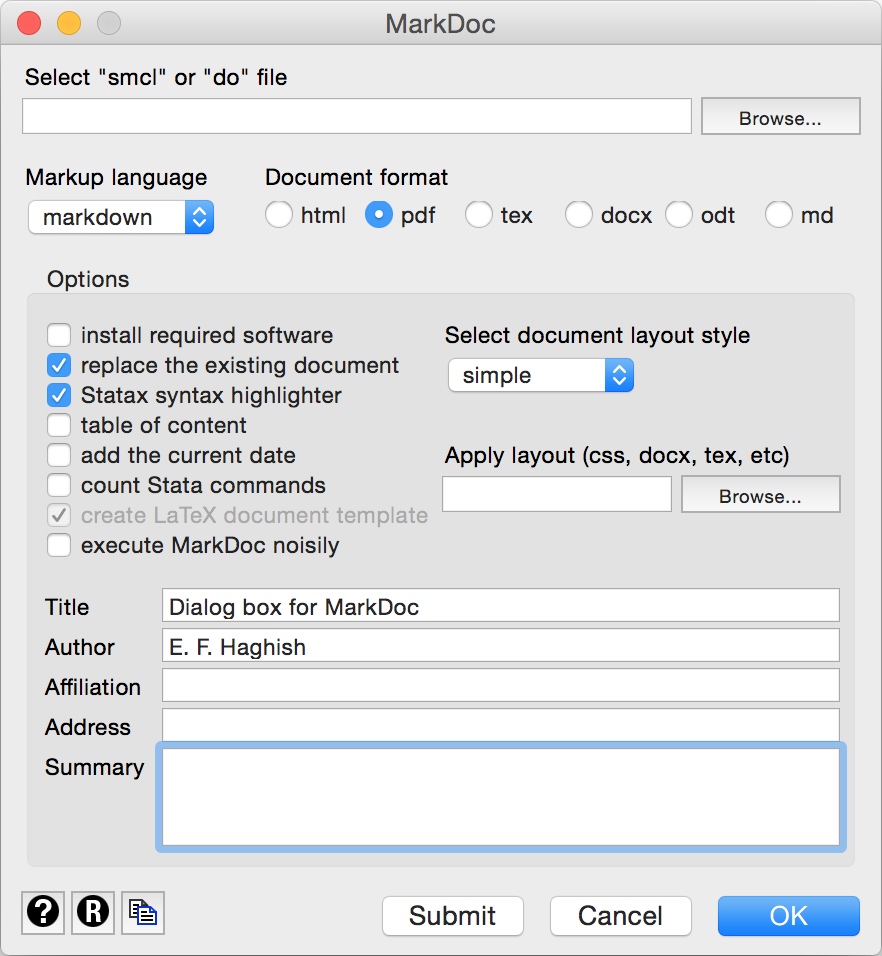882x956 pixels.
Task: Click the Affiliation text field
Action: 500,685
